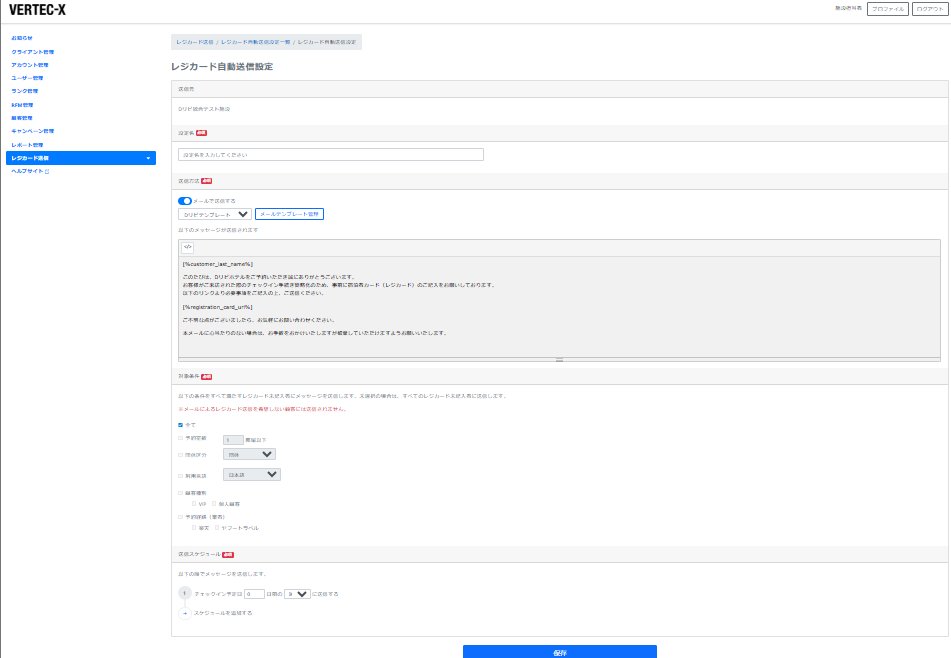Go to レジカード自動送信設定一覧 breadcrumb link
The image size is (951, 658).
255,42
